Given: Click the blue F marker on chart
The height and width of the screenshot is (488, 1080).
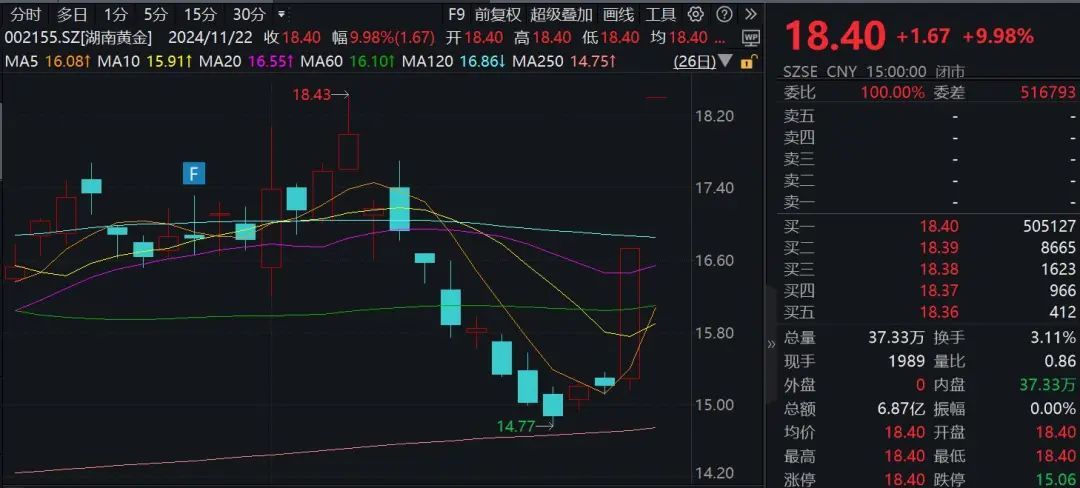Looking at the screenshot, I should tap(193, 173).
